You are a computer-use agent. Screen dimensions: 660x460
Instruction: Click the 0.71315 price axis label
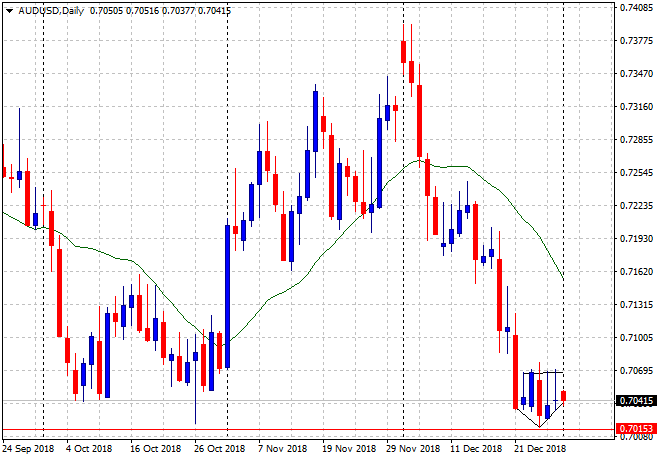[x=636, y=304]
